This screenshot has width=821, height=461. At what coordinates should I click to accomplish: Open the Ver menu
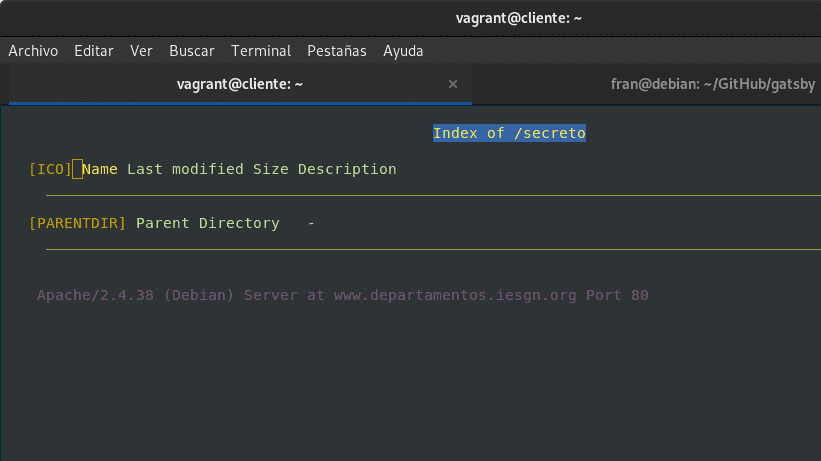tap(141, 51)
